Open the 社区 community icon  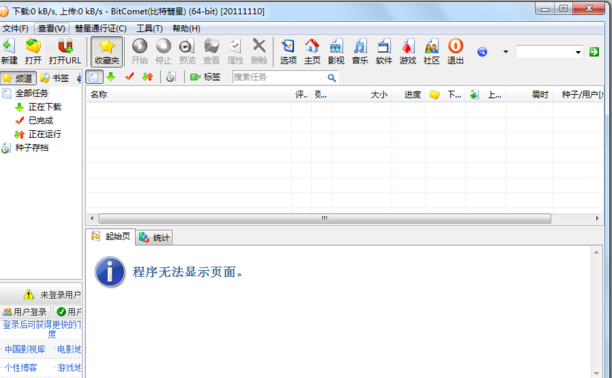431,51
